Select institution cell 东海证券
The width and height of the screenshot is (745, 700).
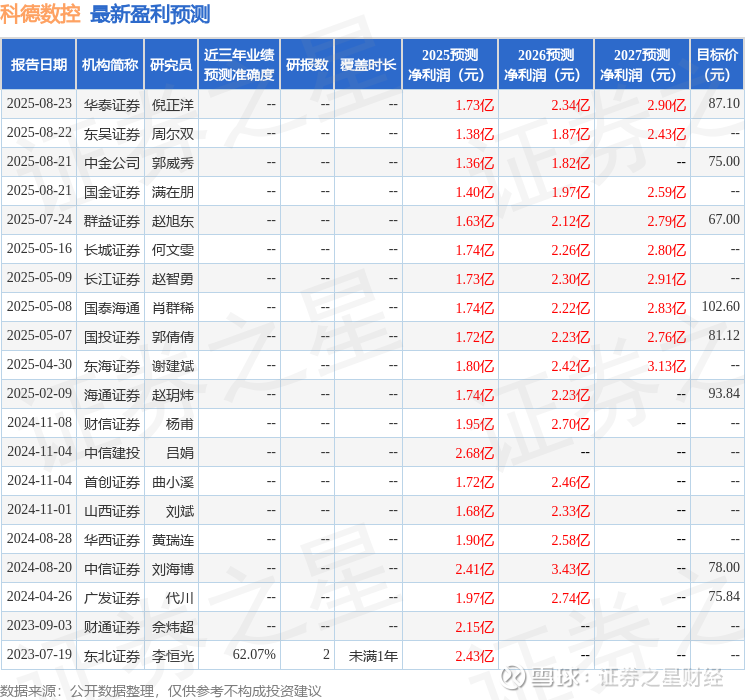click(112, 366)
